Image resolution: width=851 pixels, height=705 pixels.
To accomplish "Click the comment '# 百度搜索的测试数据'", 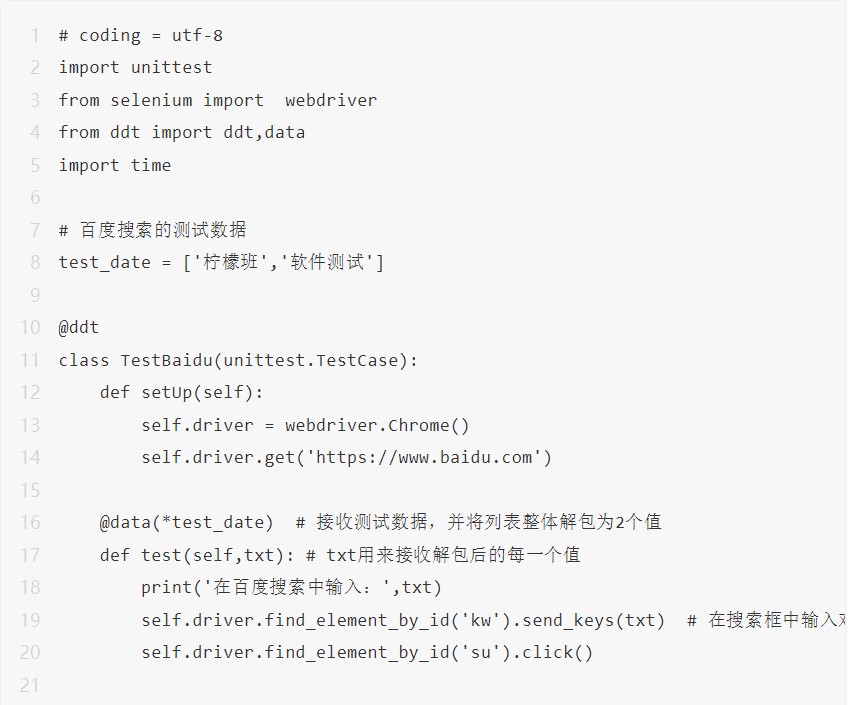I will coord(152,230).
